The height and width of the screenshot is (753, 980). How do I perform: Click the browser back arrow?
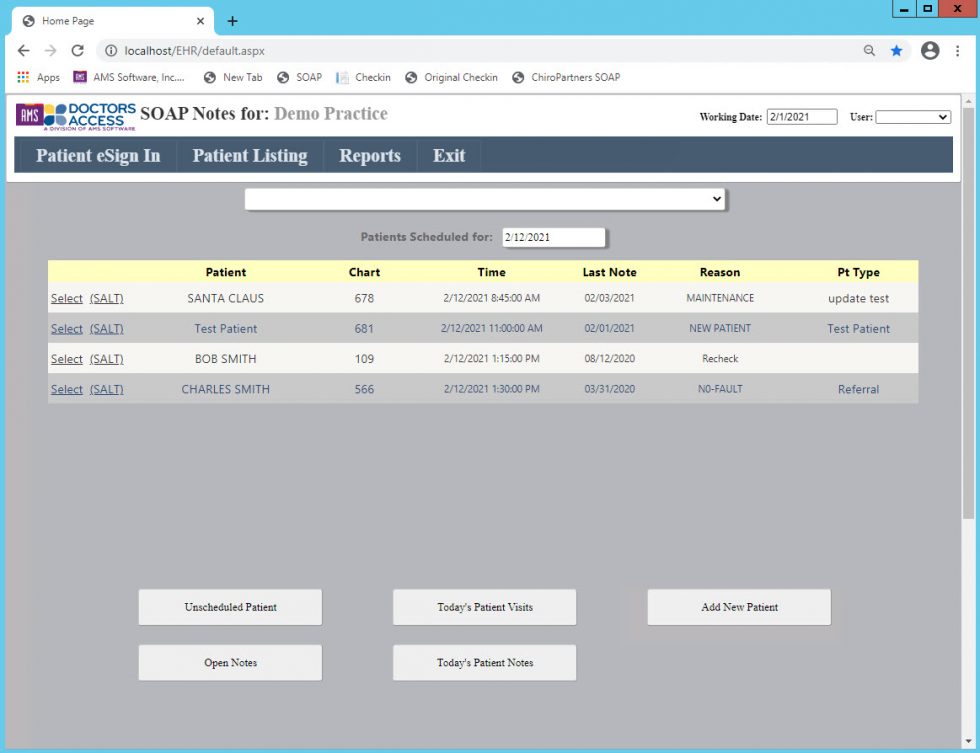click(23, 50)
